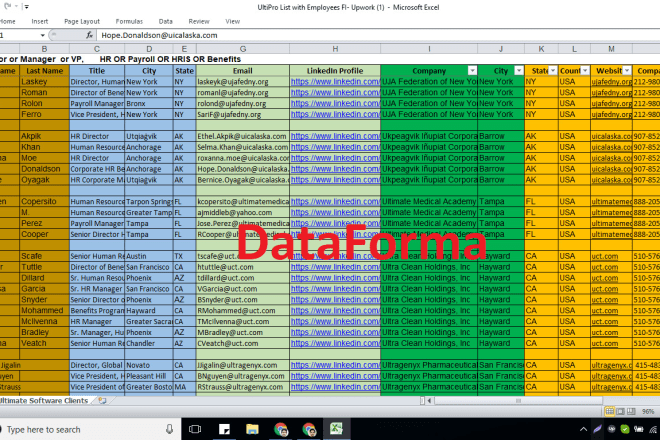Screen dimensions: 660x440
Task: Select the email cell ajmiddleb@yahoo.com
Action: coord(243,213)
